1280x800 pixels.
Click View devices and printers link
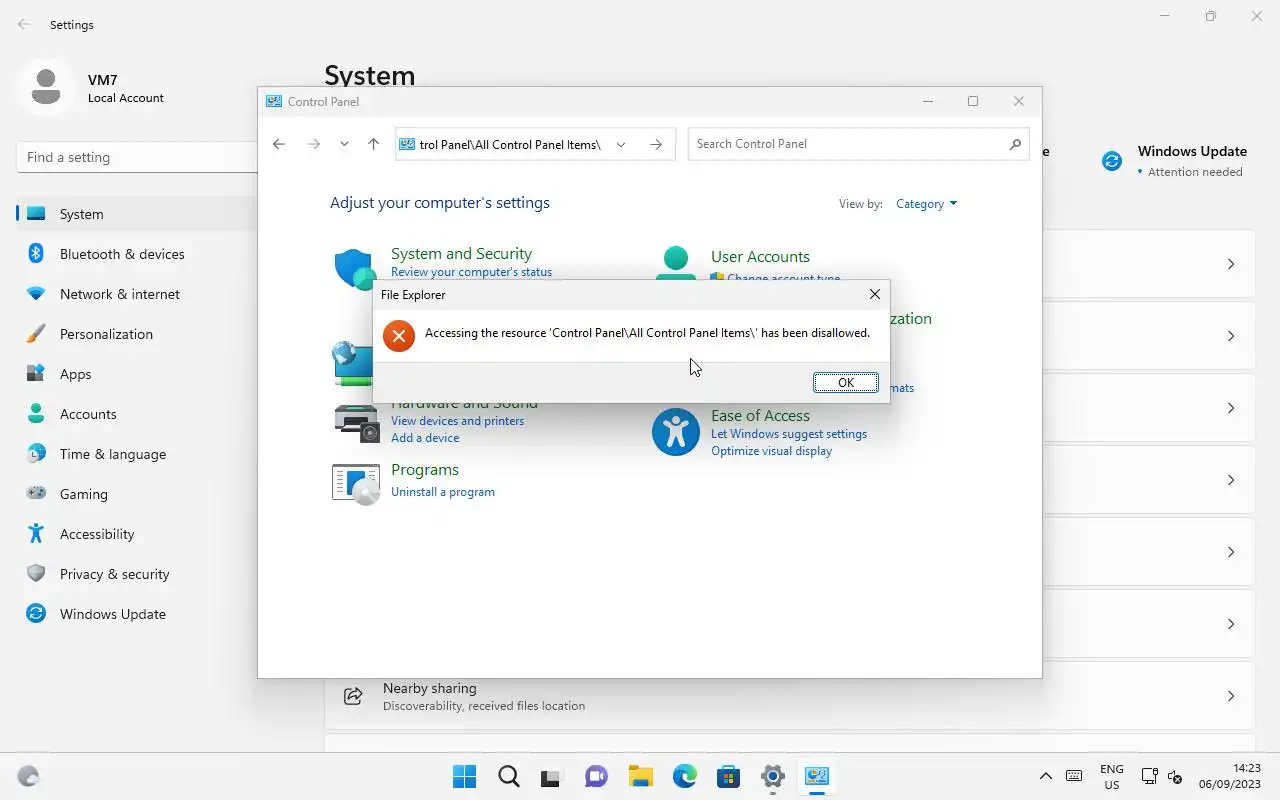[x=457, y=421]
